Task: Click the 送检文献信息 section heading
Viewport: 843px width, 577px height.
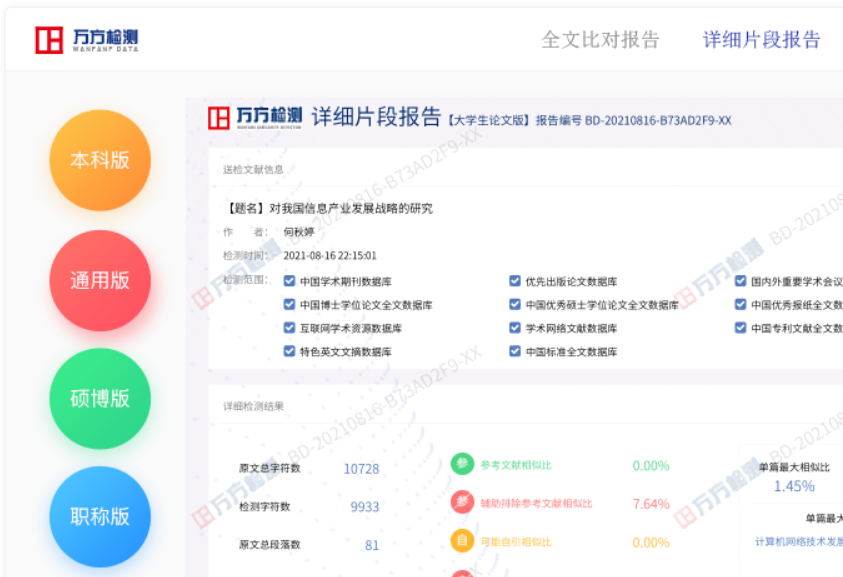Action: (253, 169)
